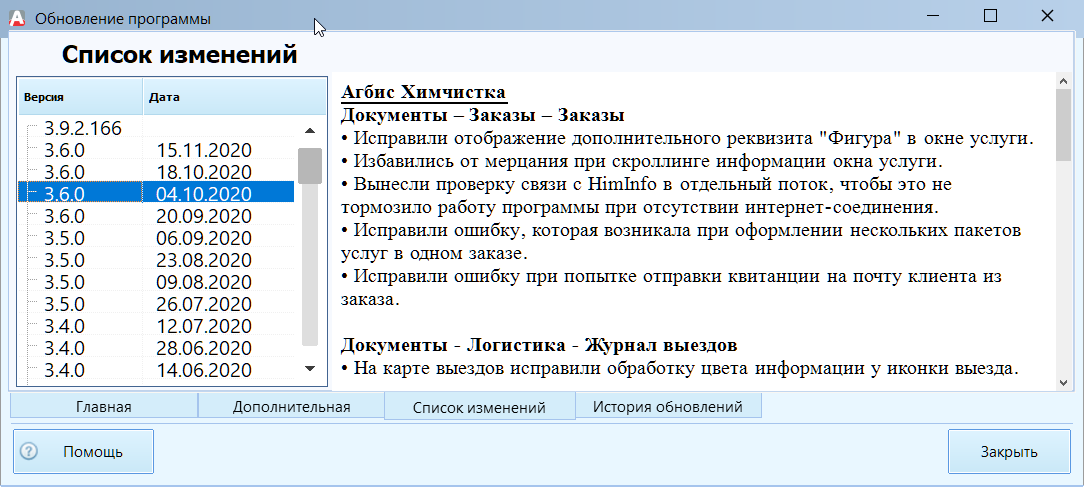Select the row dated 09.08.2020
This screenshot has width=1084, height=487.
(156, 282)
